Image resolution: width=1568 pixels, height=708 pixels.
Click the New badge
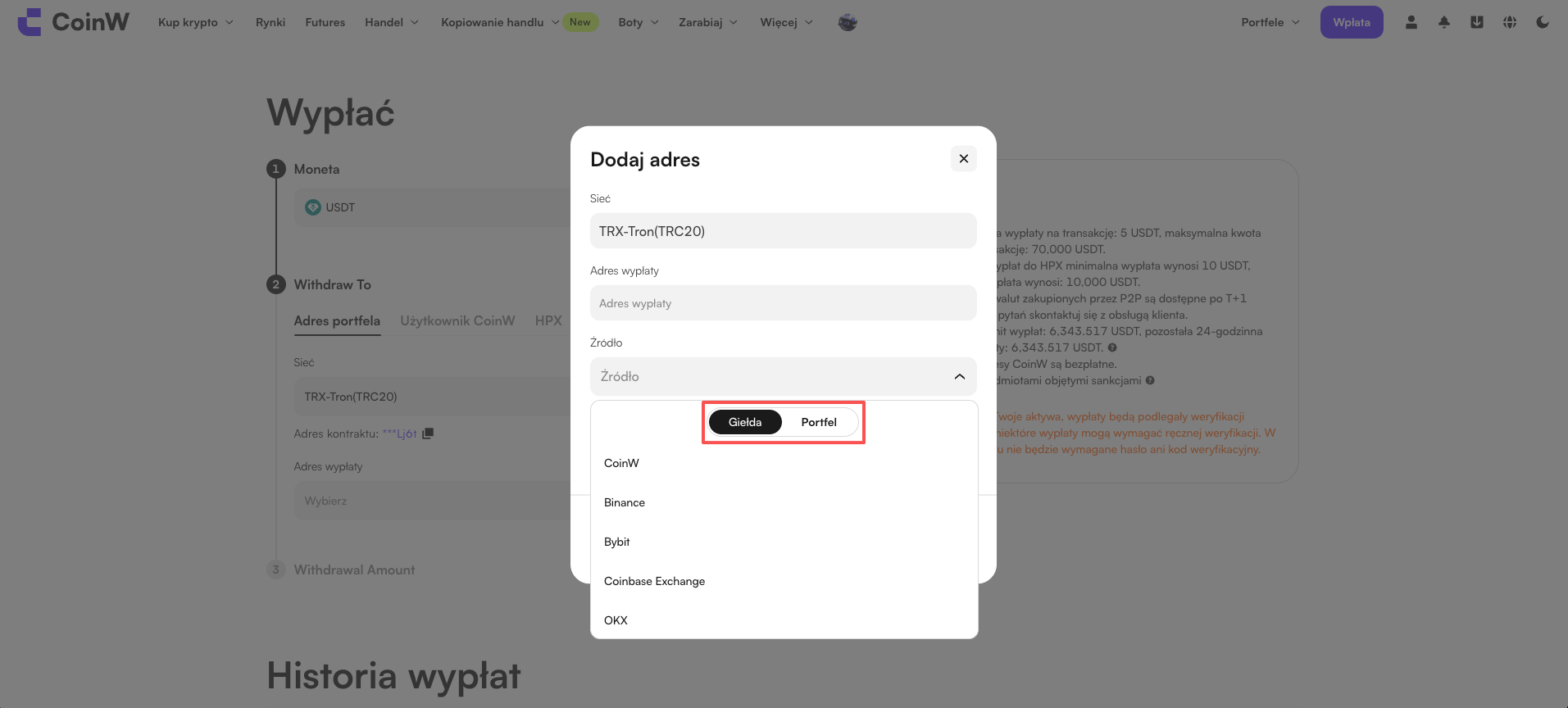coord(580,22)
